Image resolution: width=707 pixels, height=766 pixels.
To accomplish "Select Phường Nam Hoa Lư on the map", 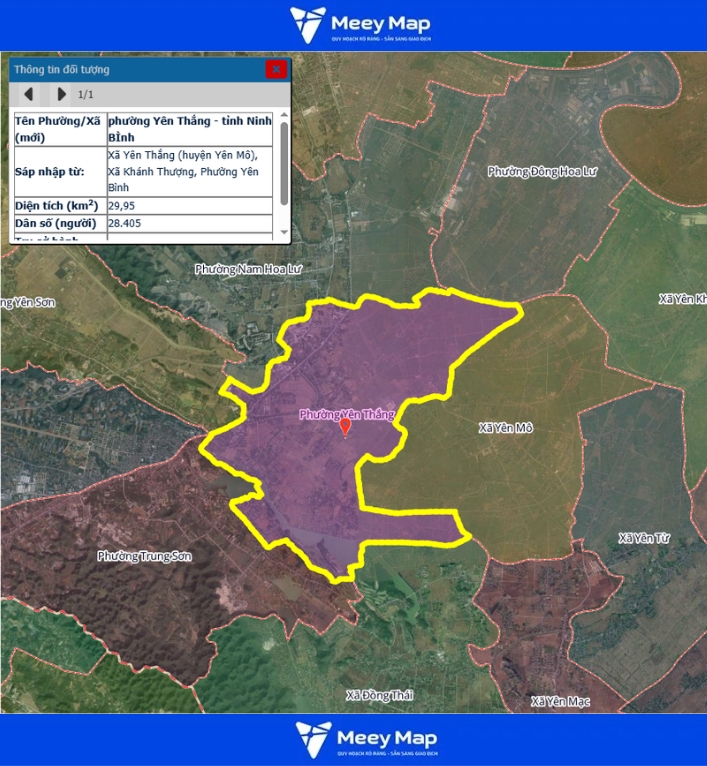I will tap(248, 269).
